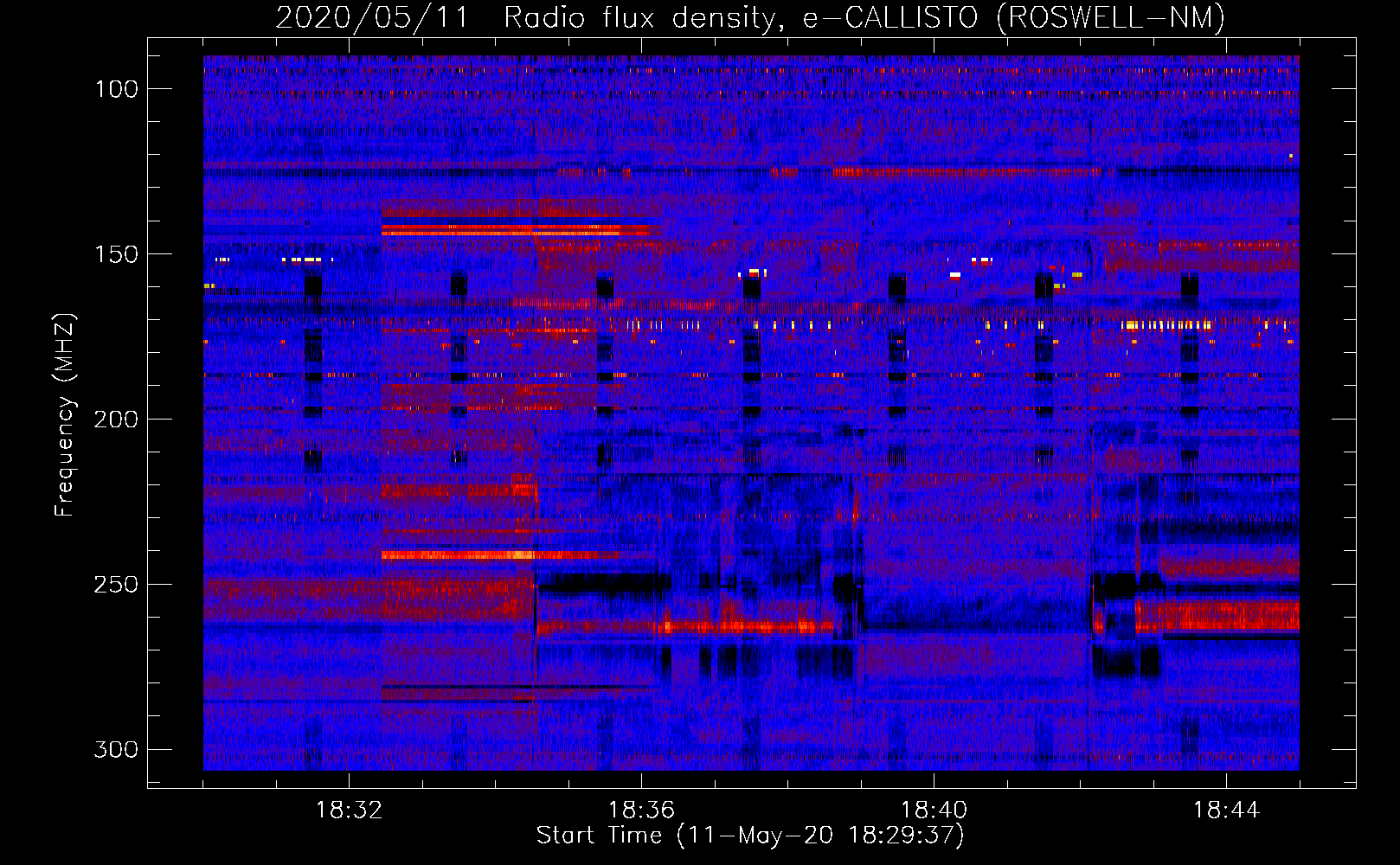Click the '250' frequency tick label

116,585
